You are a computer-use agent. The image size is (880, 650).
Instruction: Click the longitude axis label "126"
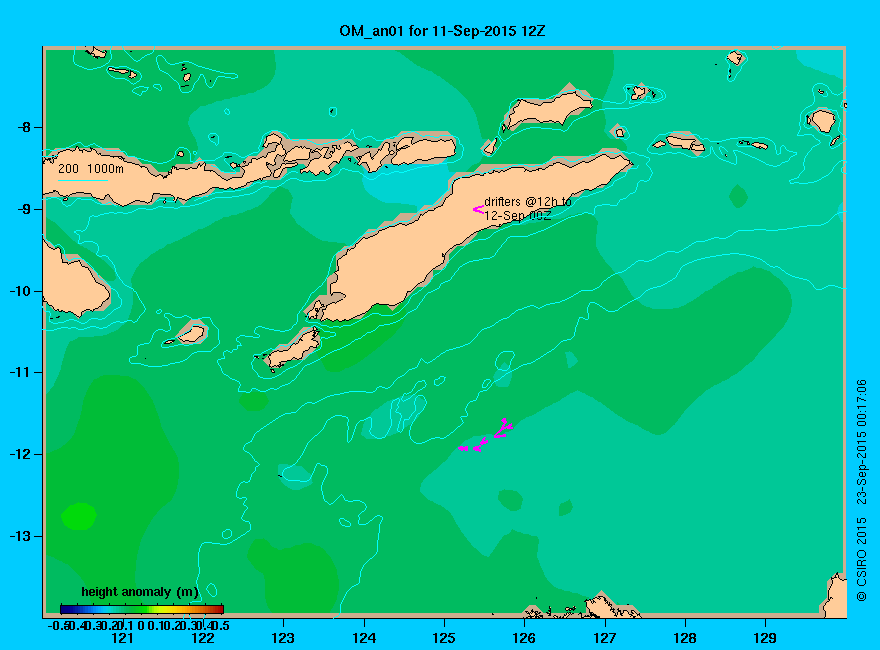point(524,638)
